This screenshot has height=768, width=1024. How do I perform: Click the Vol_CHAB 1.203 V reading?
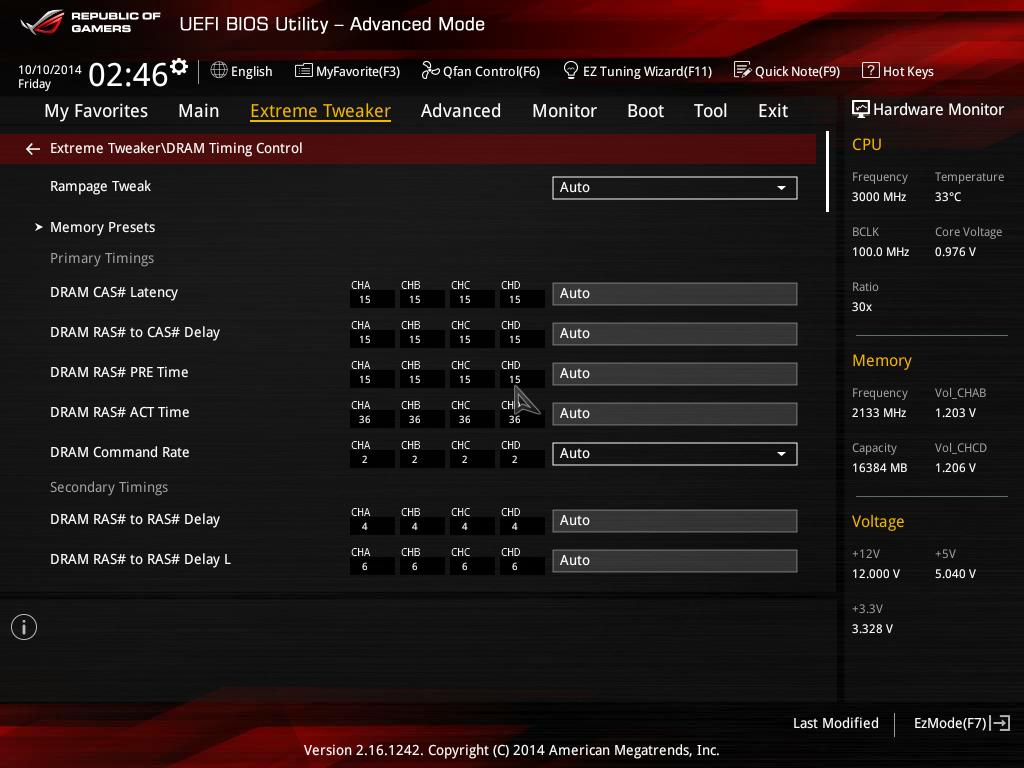(955, 413)
